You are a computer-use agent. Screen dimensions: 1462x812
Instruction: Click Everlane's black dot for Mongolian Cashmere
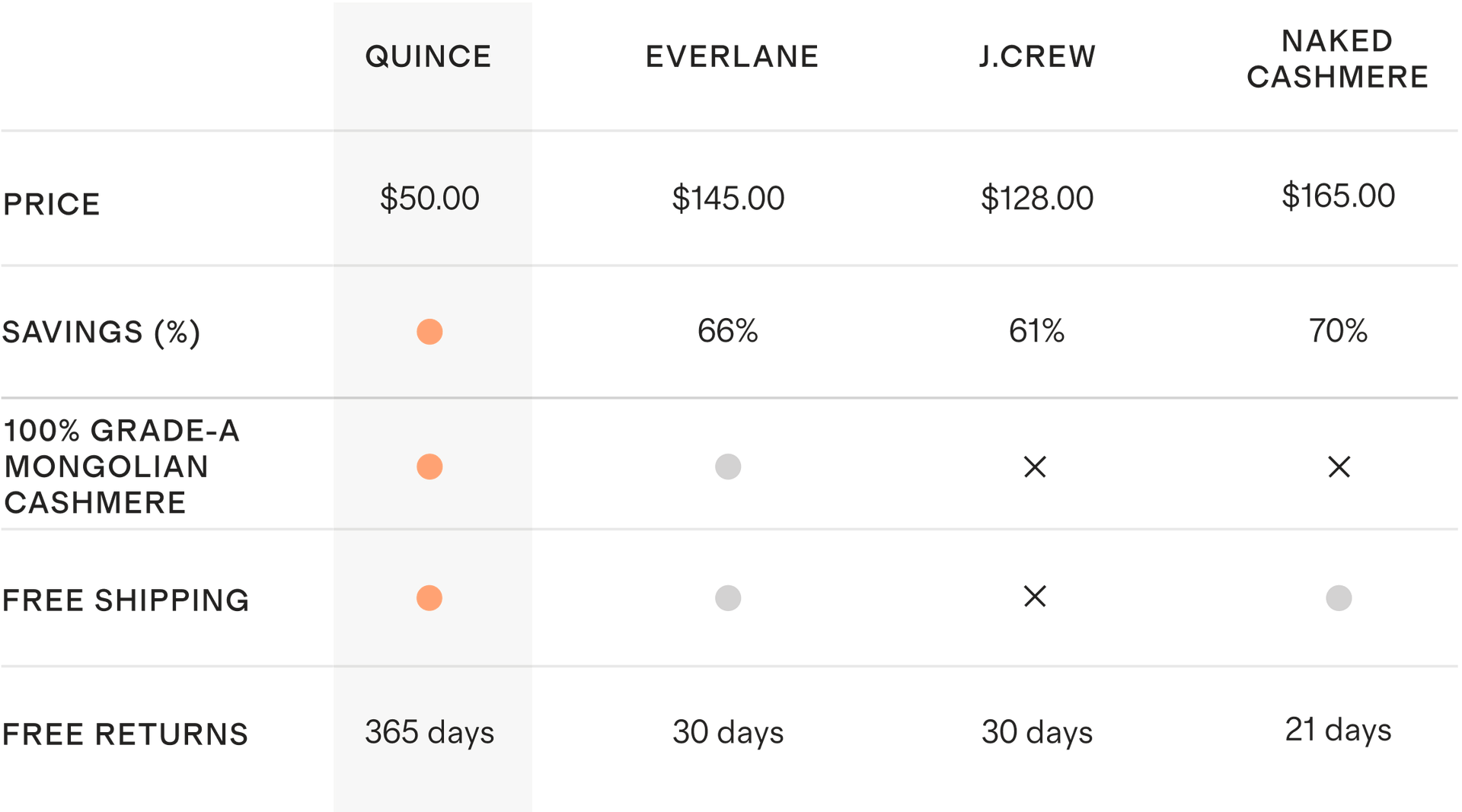(728, 467)
